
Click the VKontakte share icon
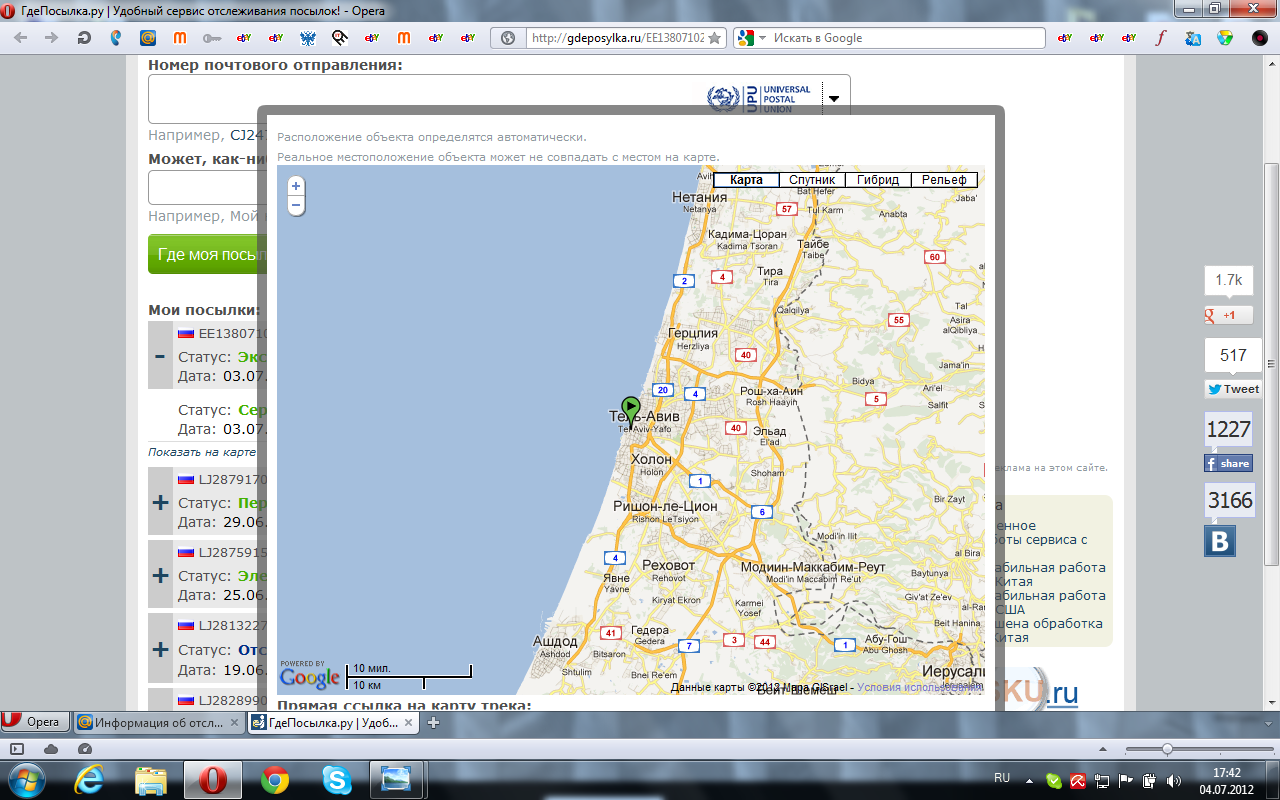point(1220,541)
